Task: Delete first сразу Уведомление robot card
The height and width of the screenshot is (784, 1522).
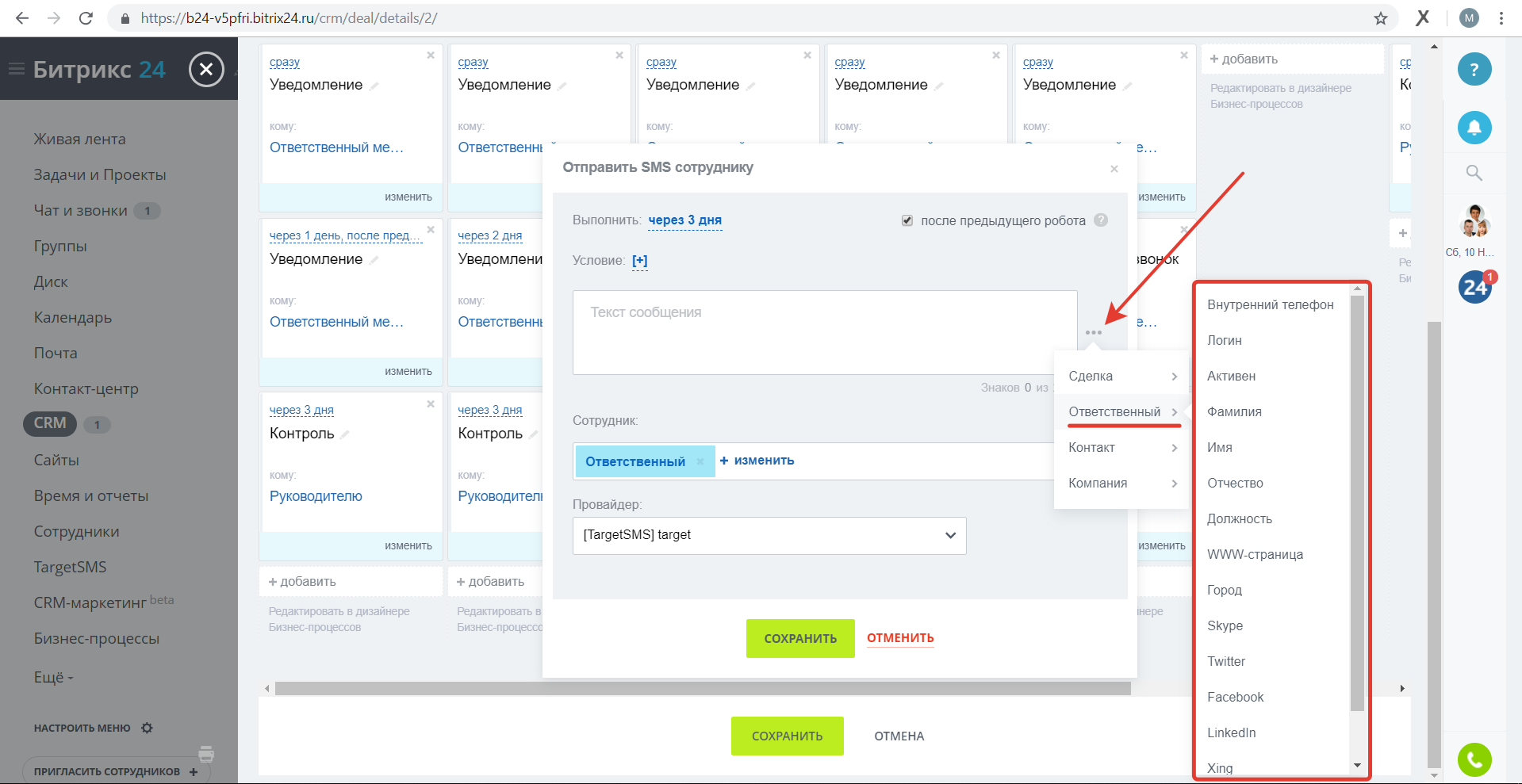Action: pos(431,55)
